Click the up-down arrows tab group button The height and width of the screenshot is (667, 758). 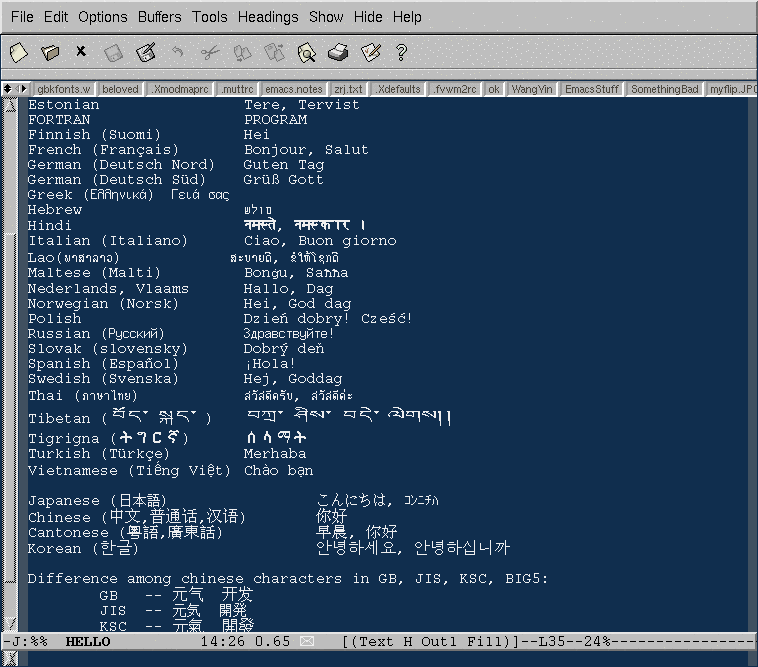coord(9,89)
